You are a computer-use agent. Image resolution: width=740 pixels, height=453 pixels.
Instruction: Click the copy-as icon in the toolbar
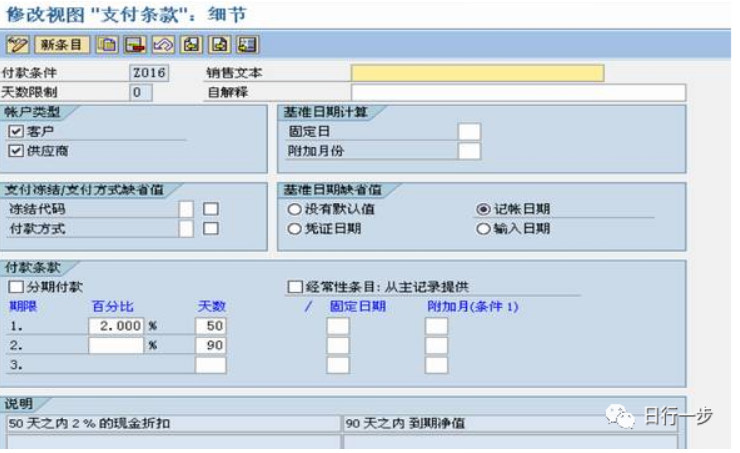(107, 45)
